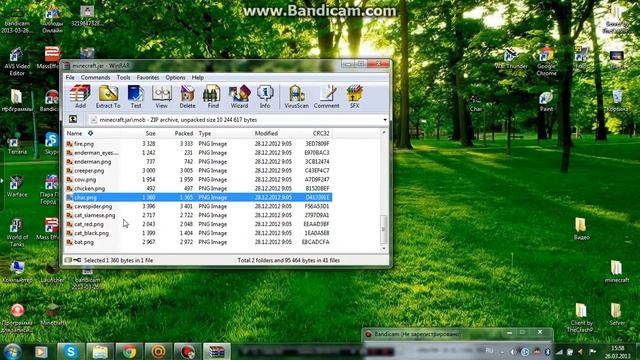Select the chicken.png file row
The width and height of the screenshot is (640, 360).
pyautogui.click(x=198, y=189)
